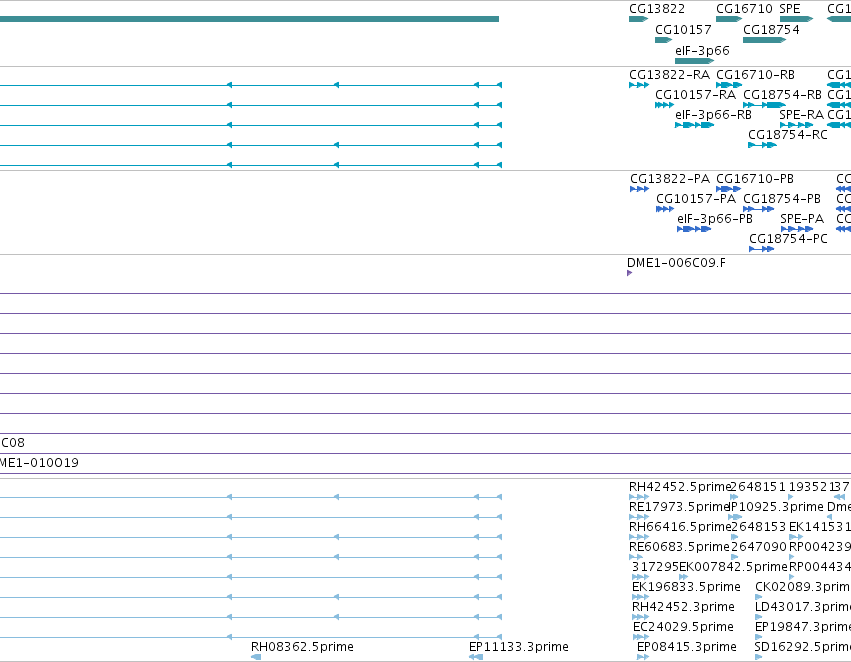
Task: Select EST entry 2647090
Action: tap(758, 546)
